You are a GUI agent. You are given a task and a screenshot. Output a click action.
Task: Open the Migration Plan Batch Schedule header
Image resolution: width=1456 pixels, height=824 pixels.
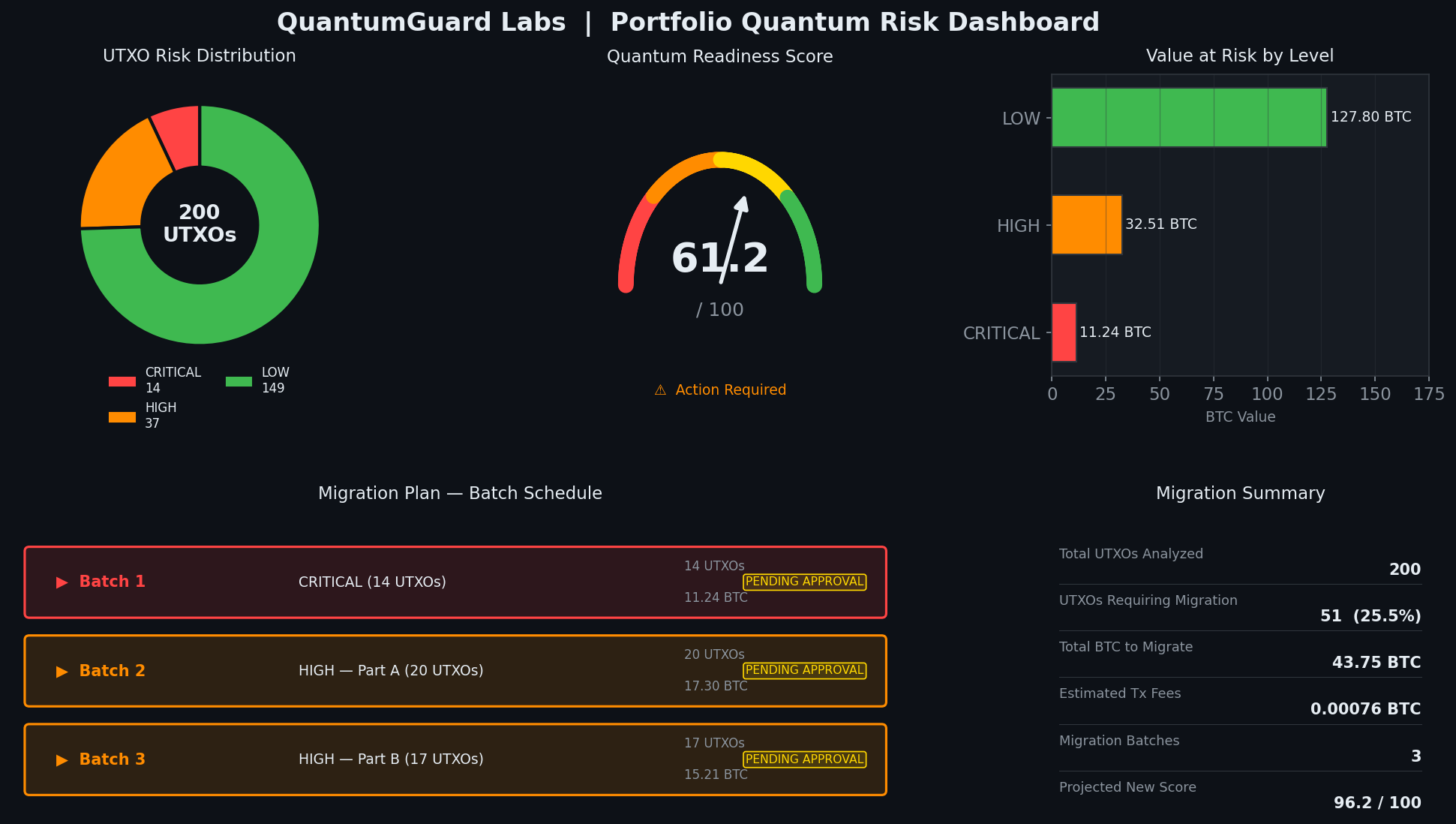click(461, 493)
